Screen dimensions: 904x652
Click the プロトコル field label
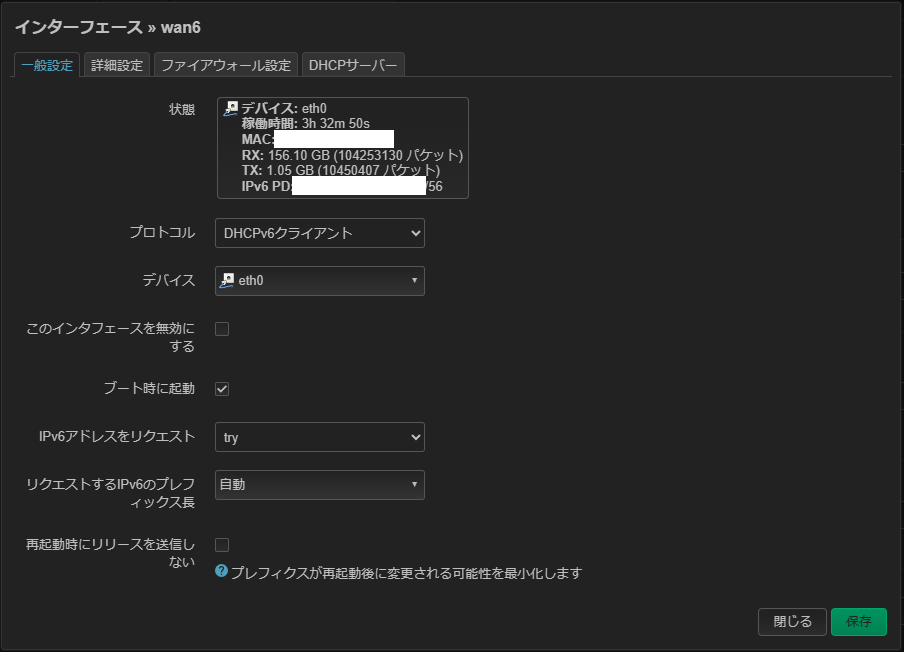(162, 232)
